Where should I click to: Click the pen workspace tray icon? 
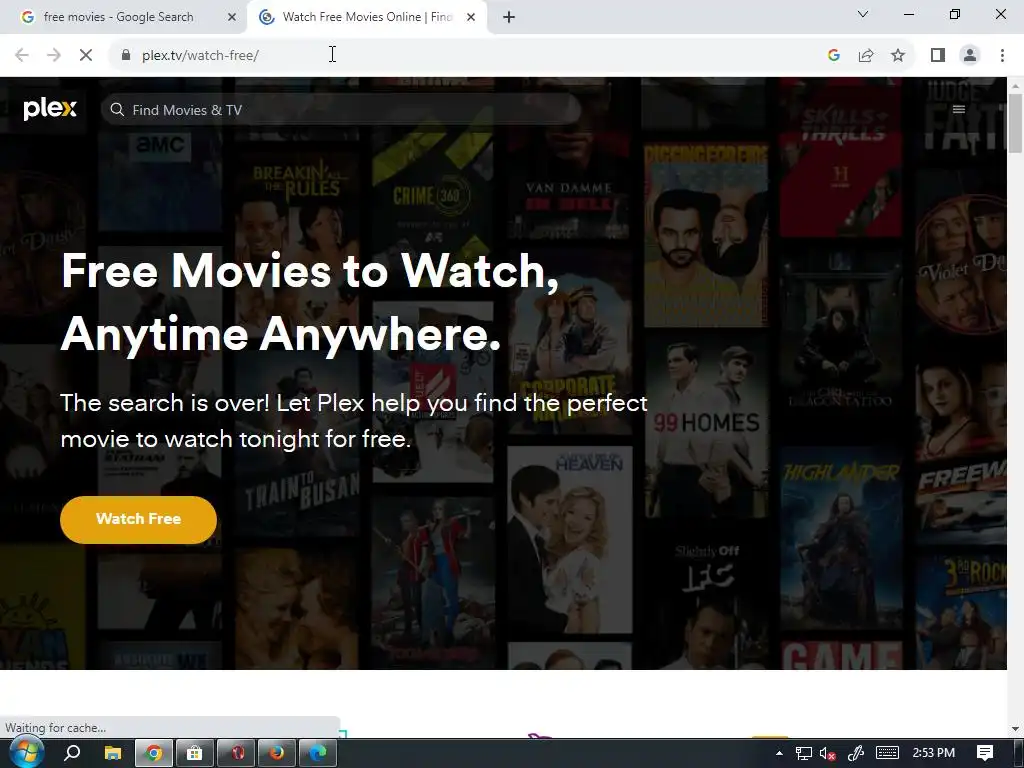[x=856, y=754]
